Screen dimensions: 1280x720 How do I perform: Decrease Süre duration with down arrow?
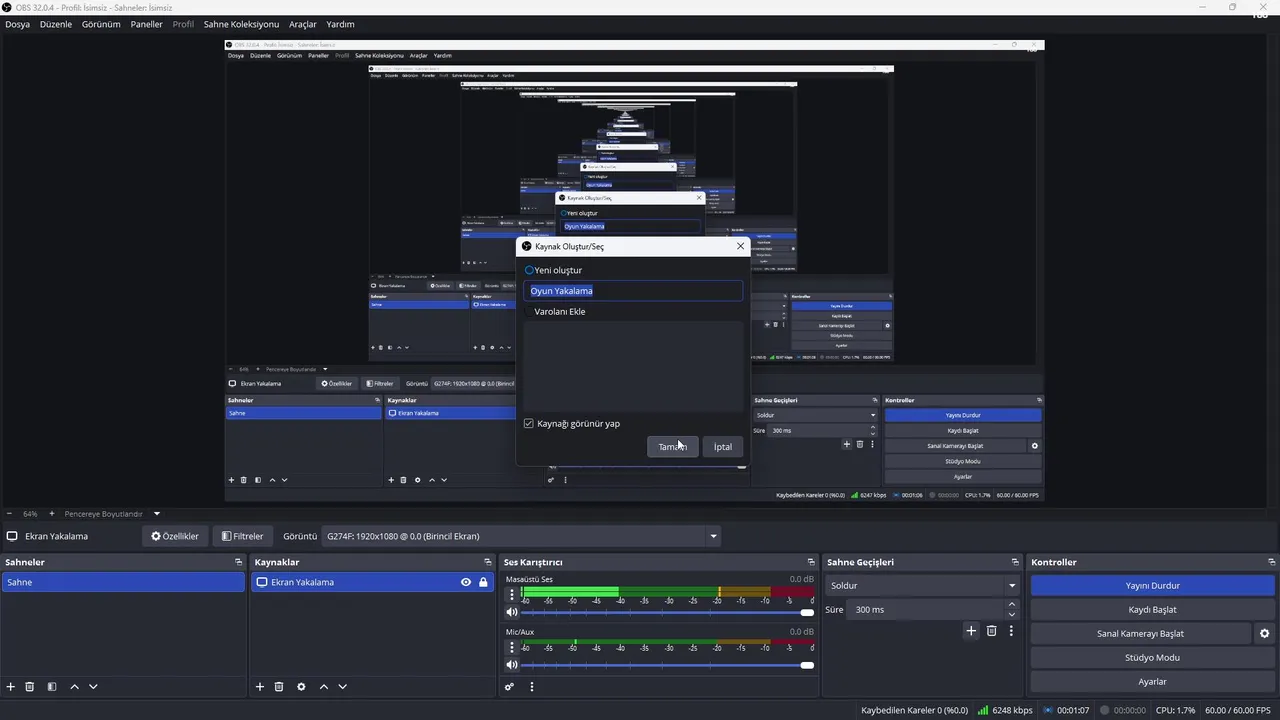pyautogui.click(x=1011, y=615)
